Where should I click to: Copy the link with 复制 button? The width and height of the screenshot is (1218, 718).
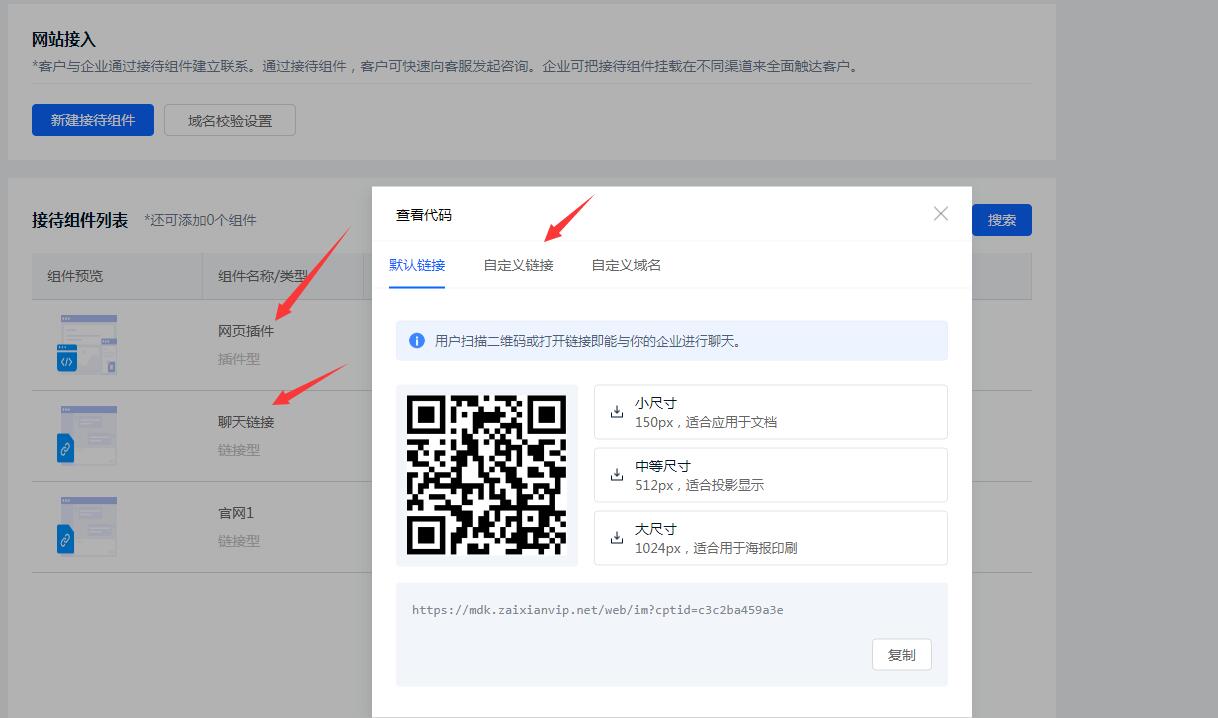point(901,655)
